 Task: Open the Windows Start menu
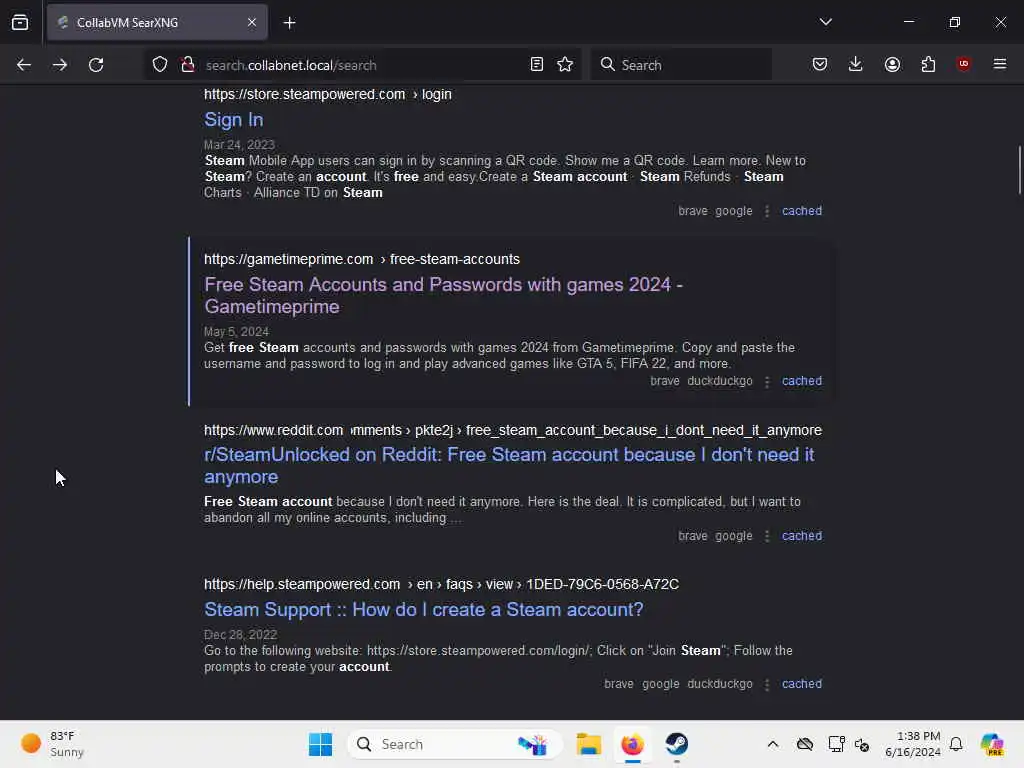pyautogui.click(x=320, y=744)
